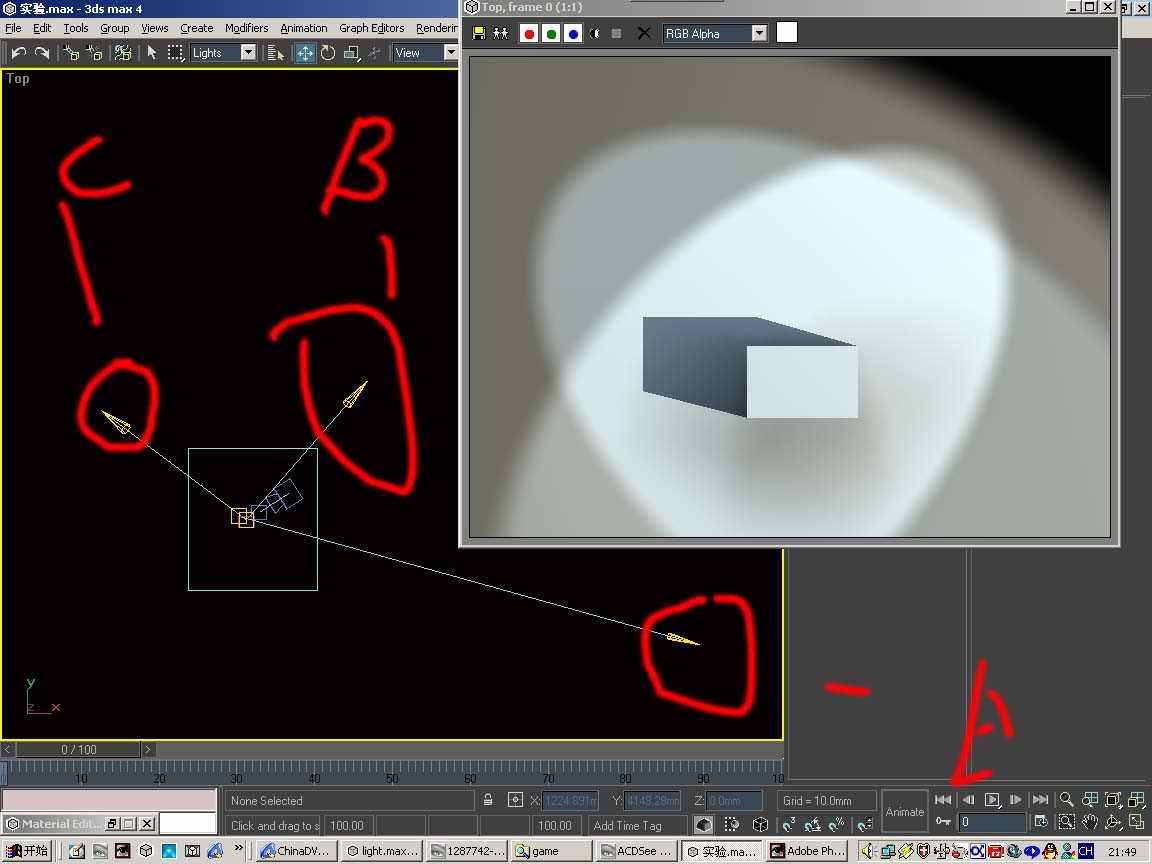Switch to the light.max taskbar button
This screenshot has width=1152, height=864.
tap(382, 851)
